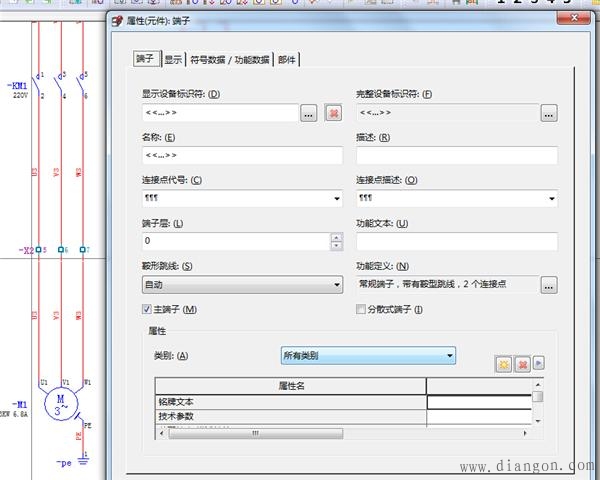
Task: Switch to the 符号数据 / 功能数据 tab
Action: pyautogui.click(x=230, y=59)
